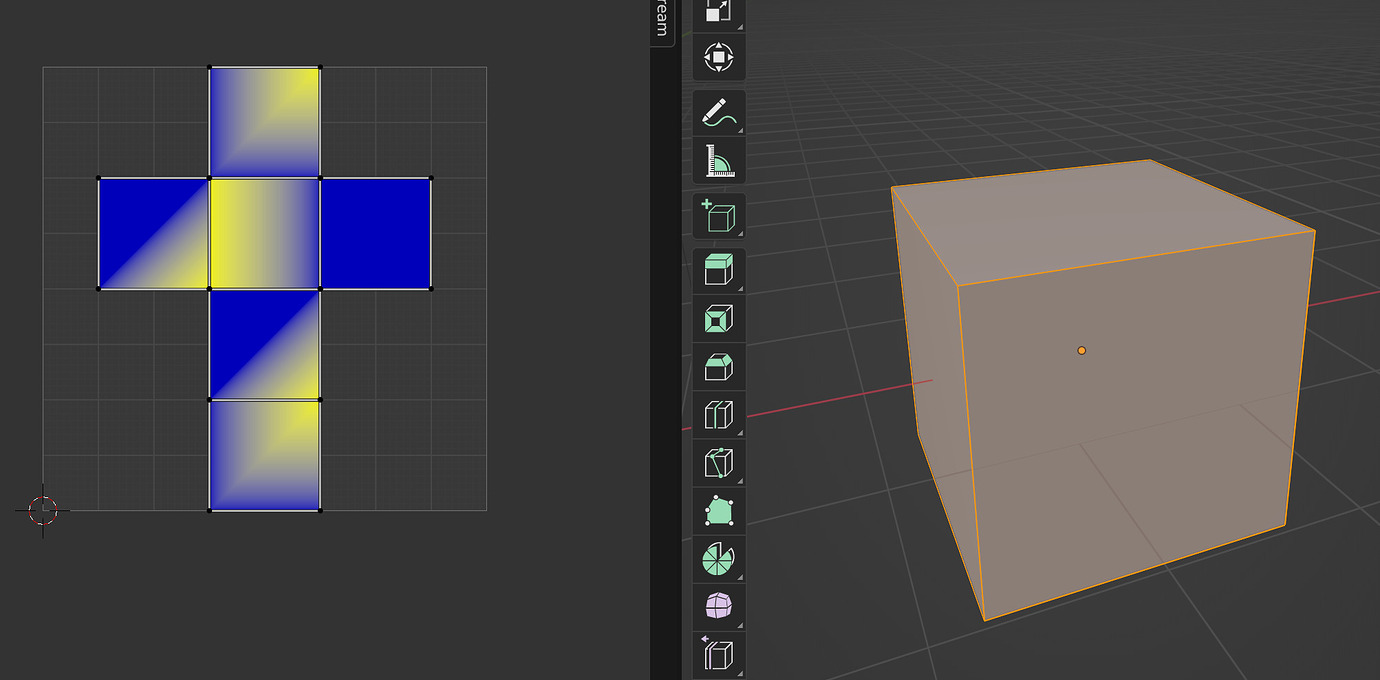
Task: Pick the Knife tool
Action: coord(718,462)
